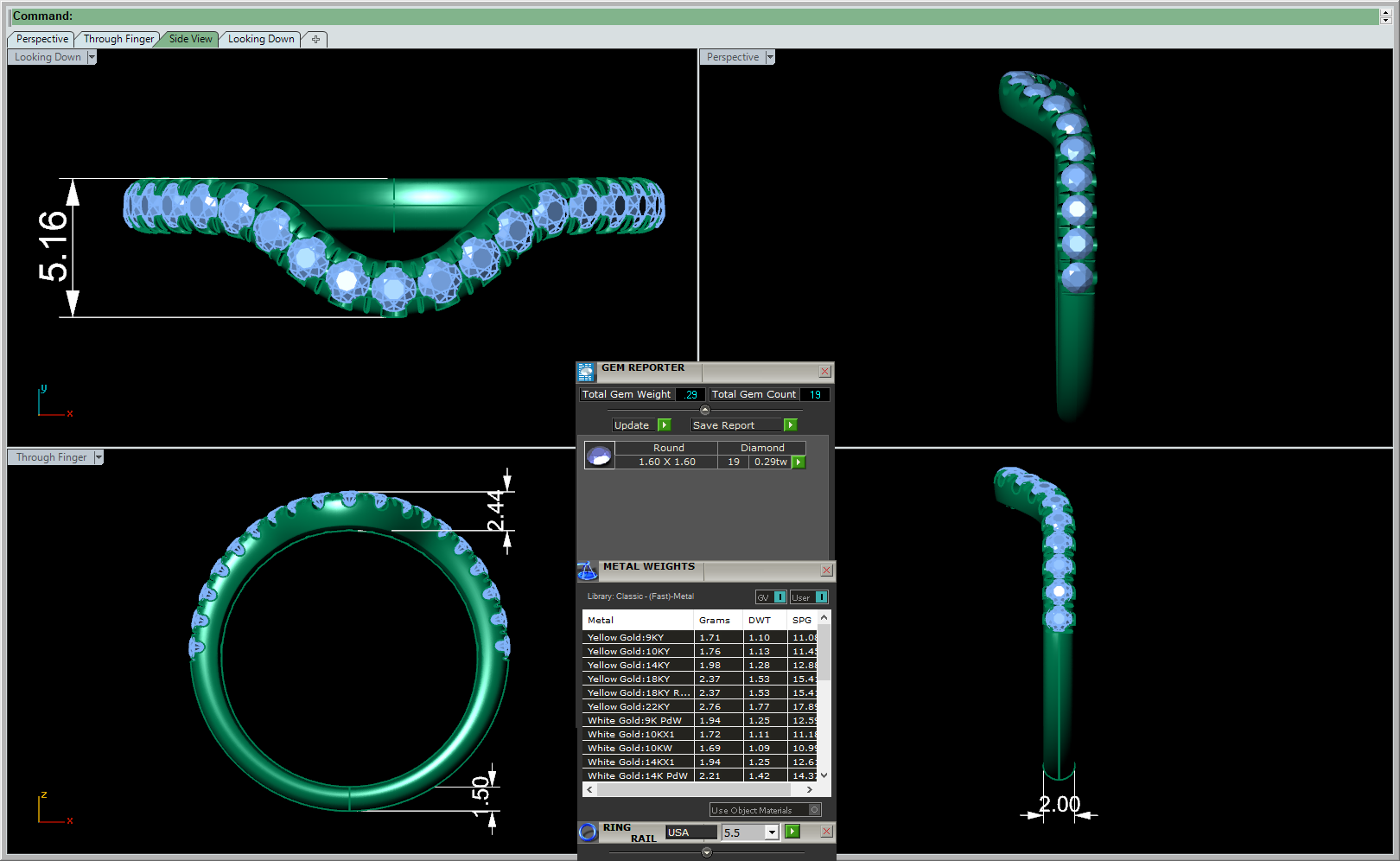
Task: Click the green arrow beside Save Report
Action: pos(790,425)
